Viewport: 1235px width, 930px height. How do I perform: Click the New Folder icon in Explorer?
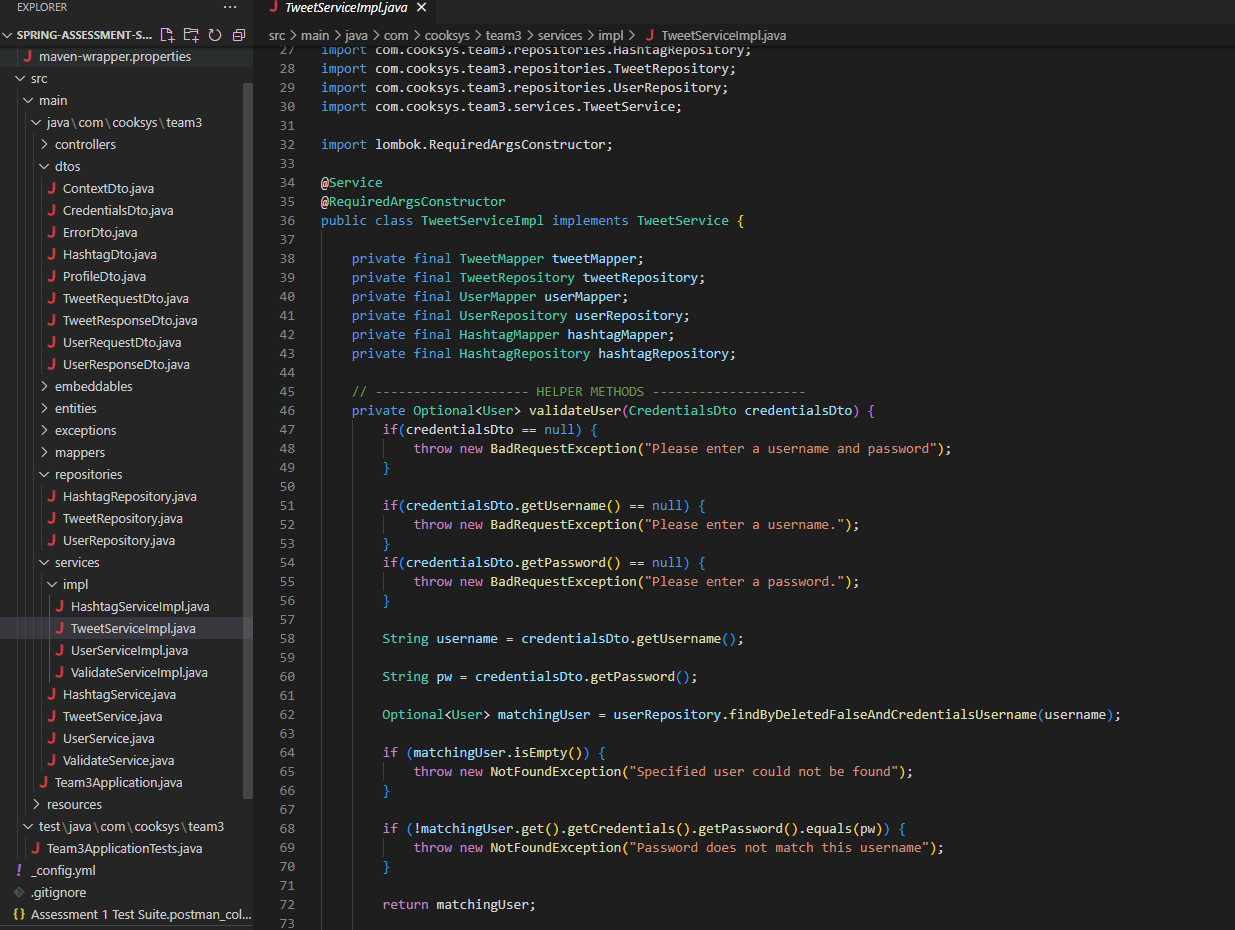191,35
